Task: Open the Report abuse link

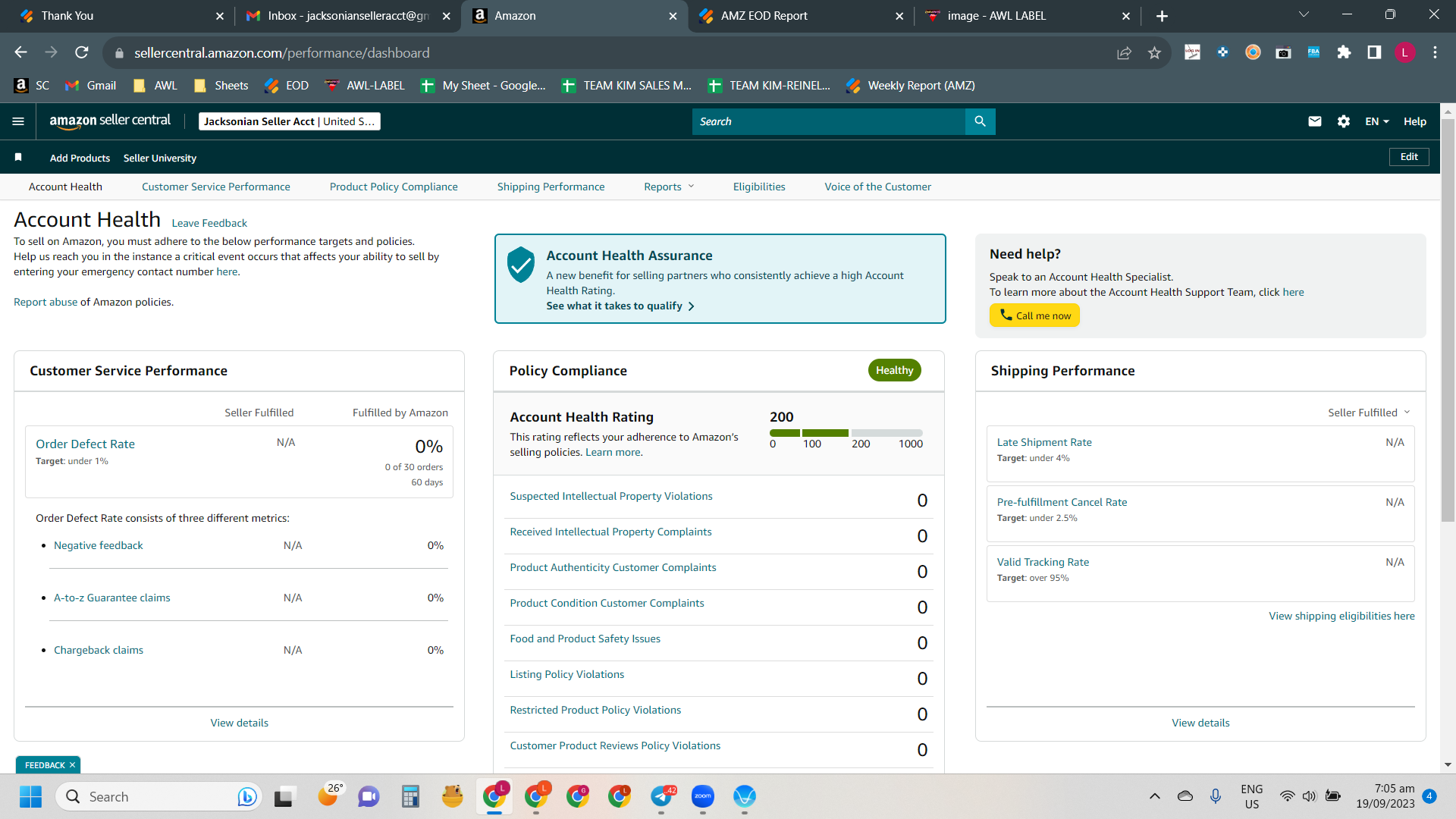Action: click(45, 302)
